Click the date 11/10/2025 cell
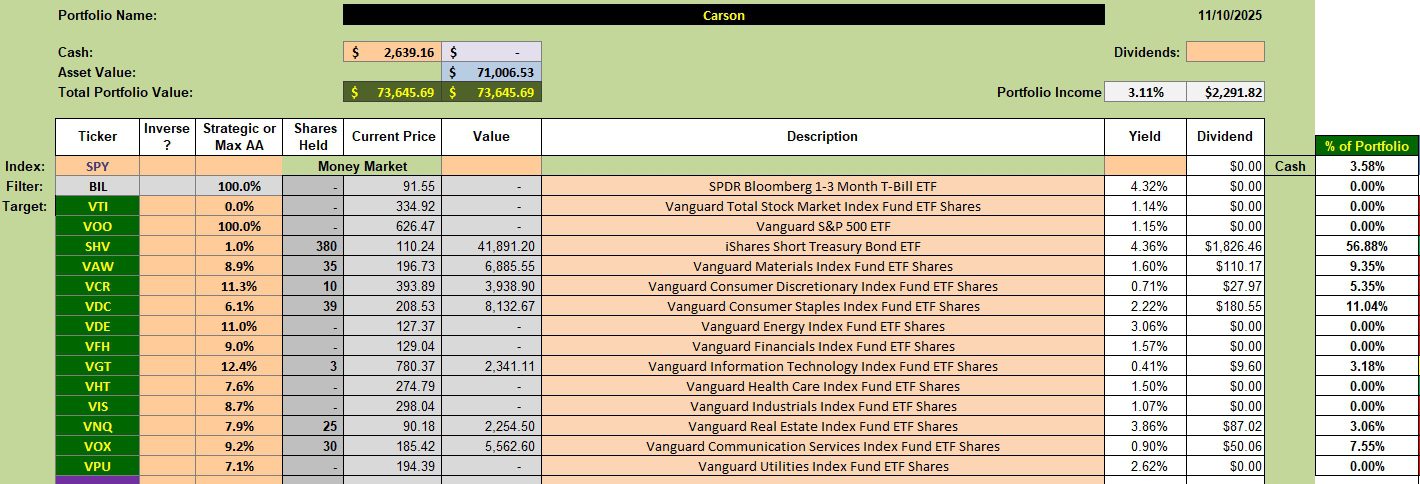 tap(1230, 16)
